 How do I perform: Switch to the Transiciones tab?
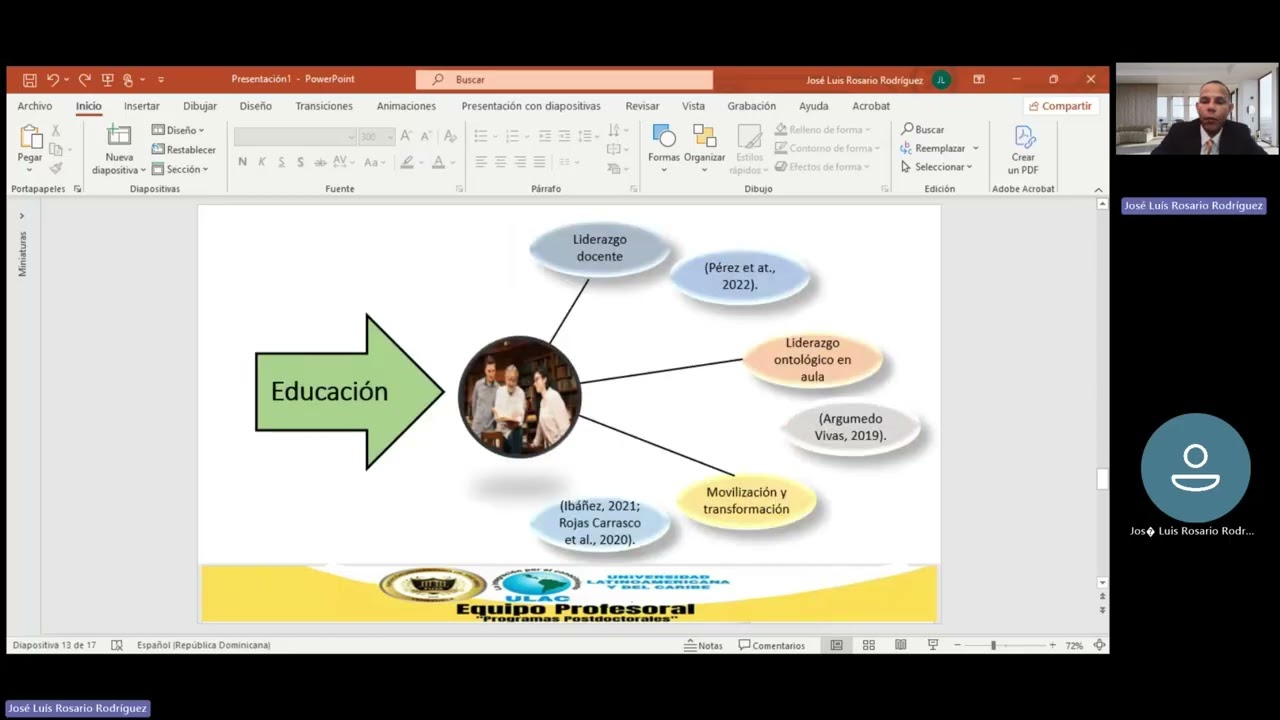[x=324, y=106]
